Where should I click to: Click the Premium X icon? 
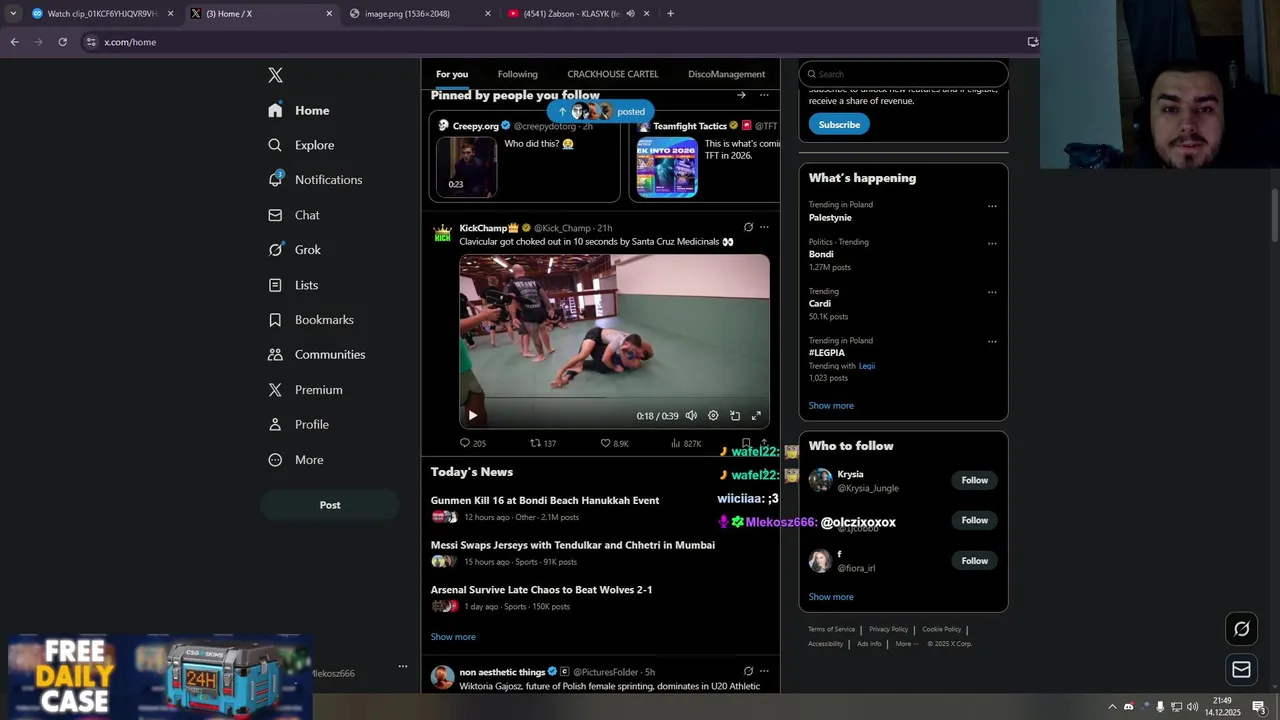tap(275, 390)
